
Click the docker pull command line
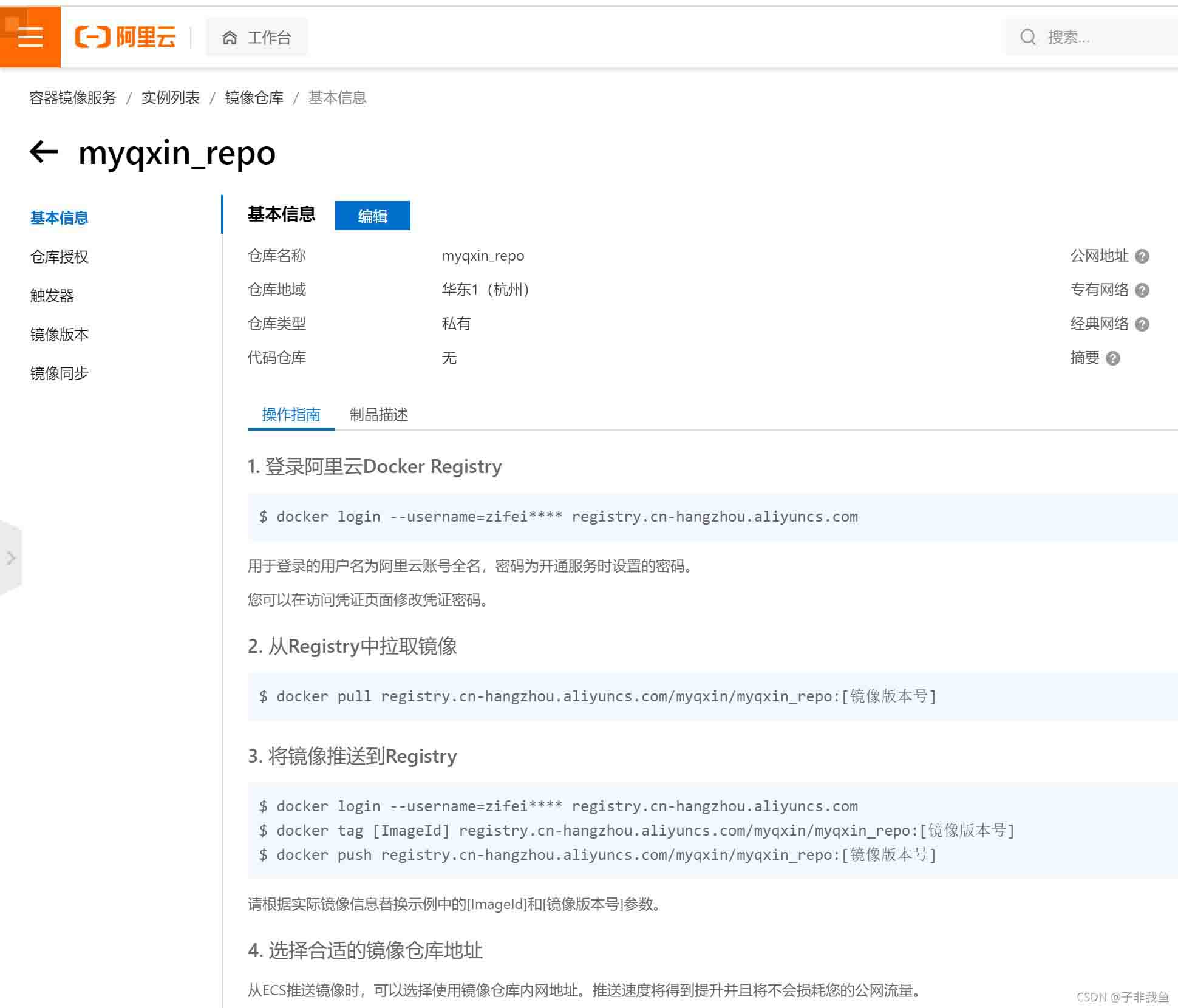pos(598,696)
